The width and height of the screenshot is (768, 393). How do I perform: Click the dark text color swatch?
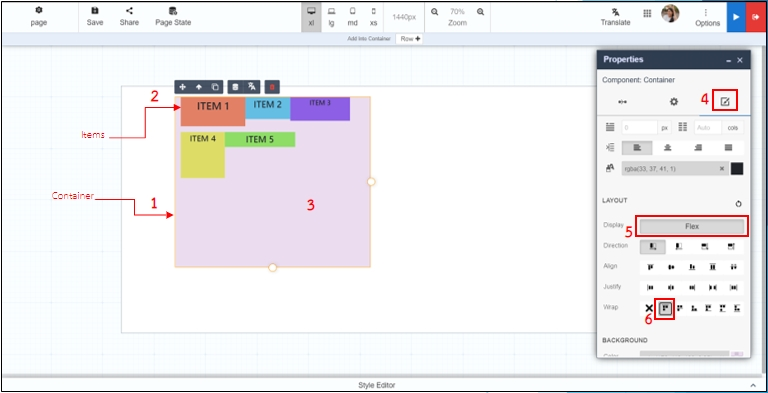pos(737,169)
